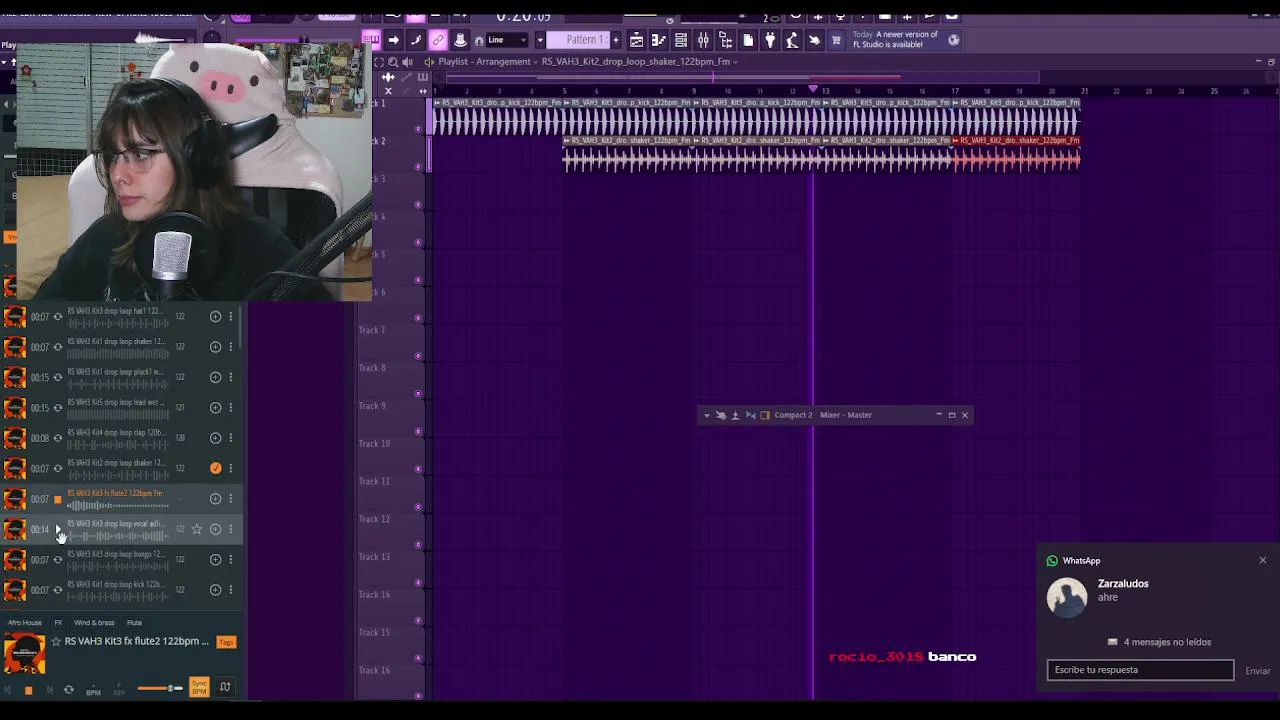Open the plugin picker plug icon

770,40
